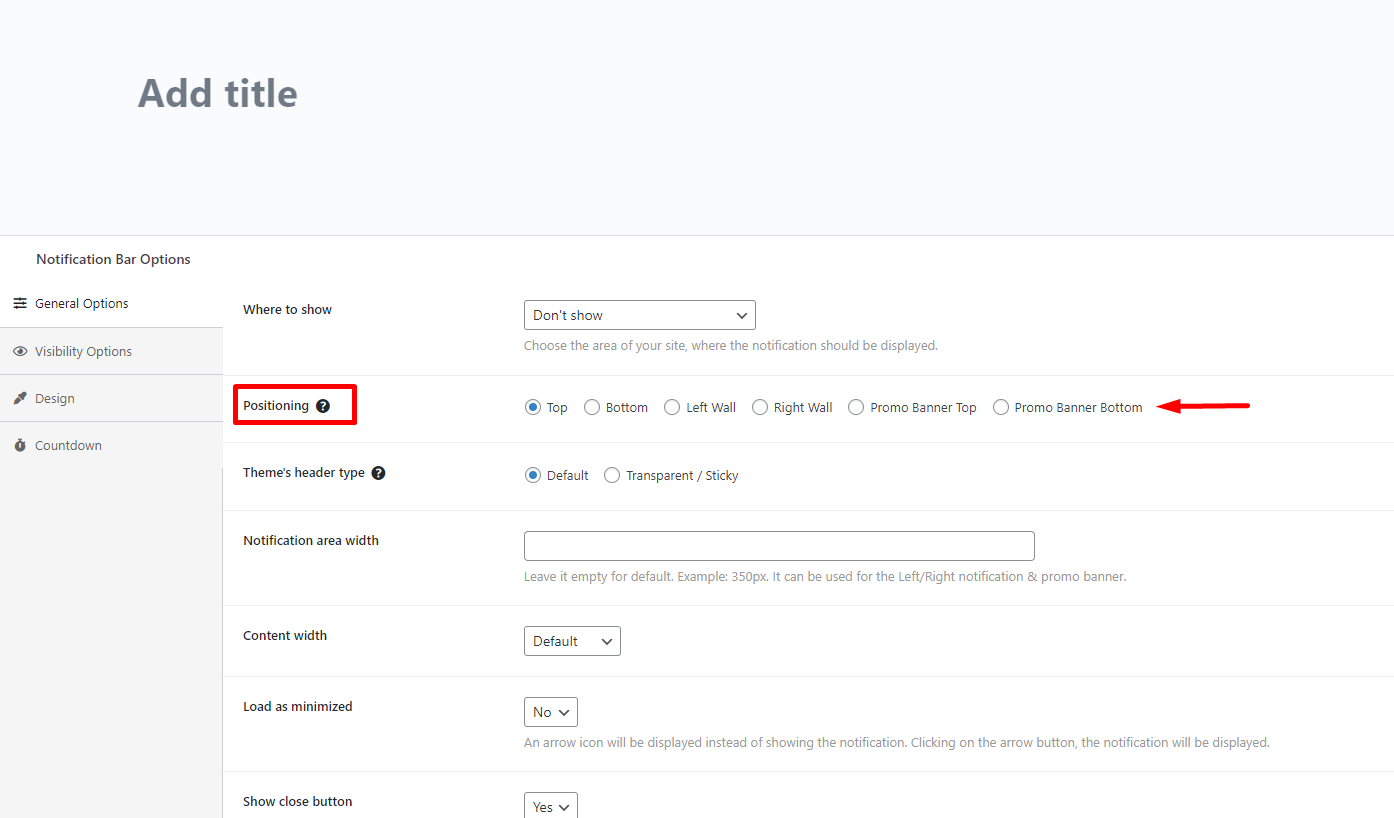Choose Transparent / Sticky header type
Image resolution: width=1394 pixels, height=818 pixels.
pos(612,475)
